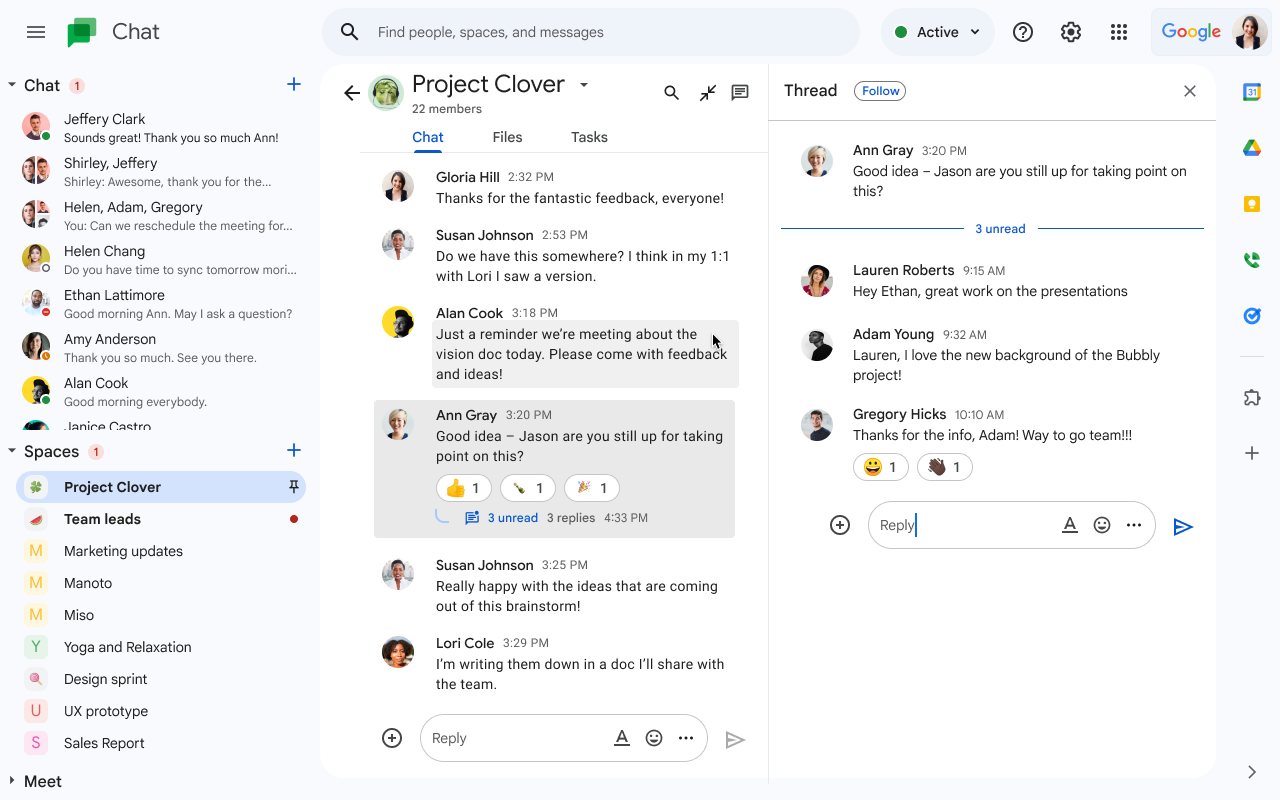Search within the Project Clover space
Screen dimensions: 1280x800
click(x=672, y=93)
